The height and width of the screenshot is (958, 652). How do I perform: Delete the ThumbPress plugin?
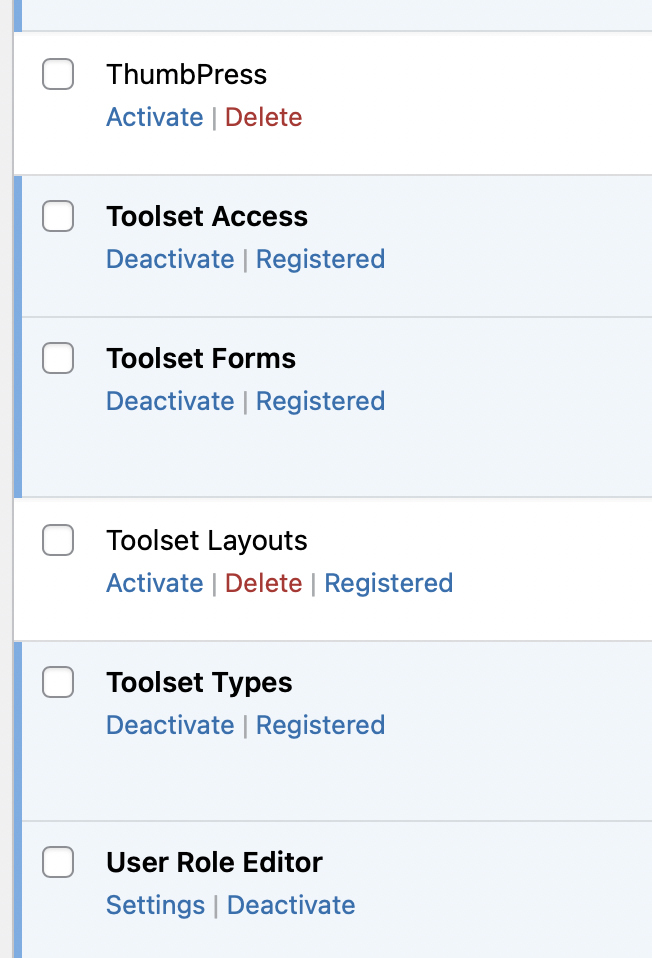(263, 117)
